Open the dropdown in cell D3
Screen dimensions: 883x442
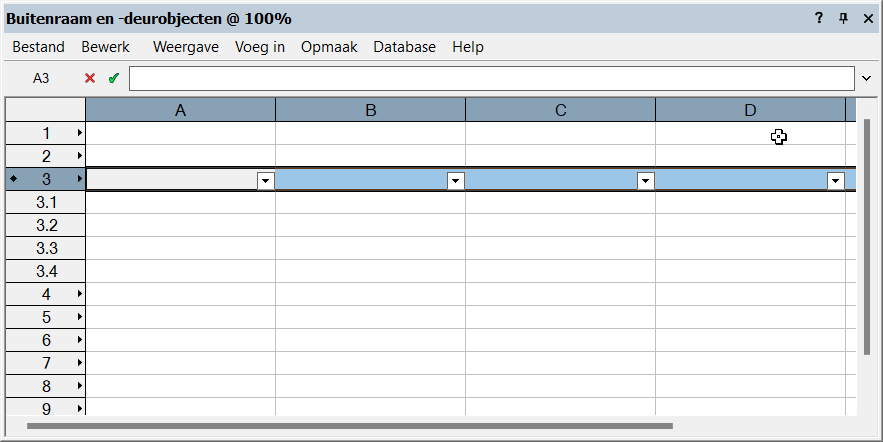(836, 180)
